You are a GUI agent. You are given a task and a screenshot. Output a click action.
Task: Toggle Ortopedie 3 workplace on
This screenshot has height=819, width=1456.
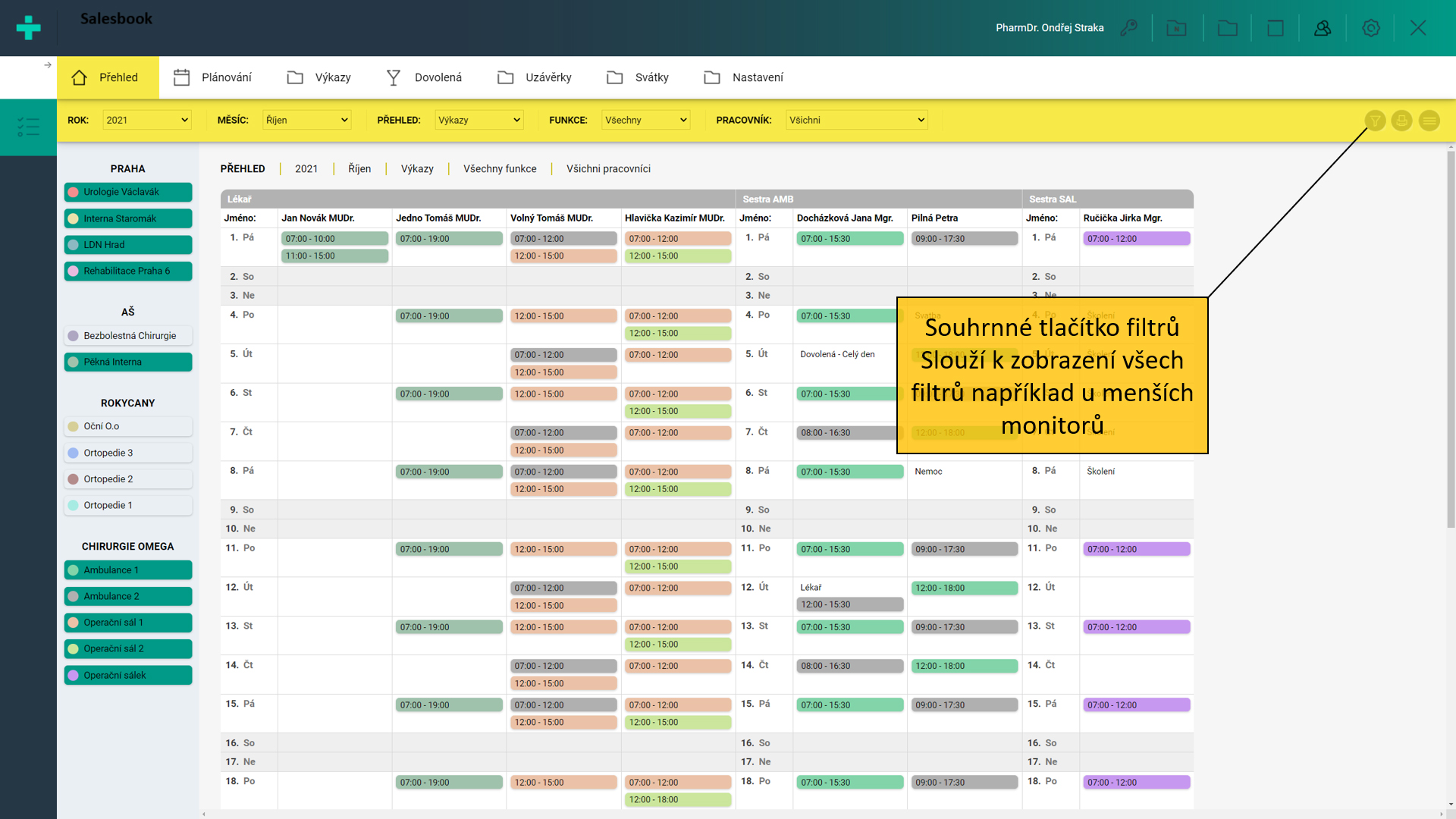128,453
